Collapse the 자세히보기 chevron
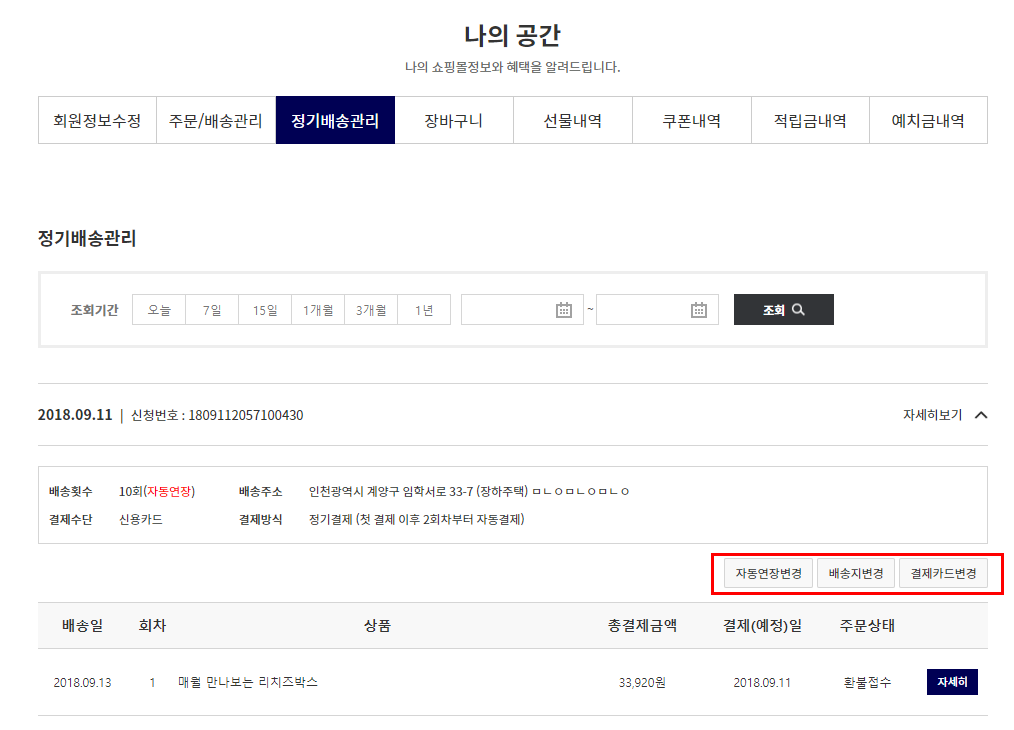The height and width of the screenshot is (730, 1014). click(980, 415)
